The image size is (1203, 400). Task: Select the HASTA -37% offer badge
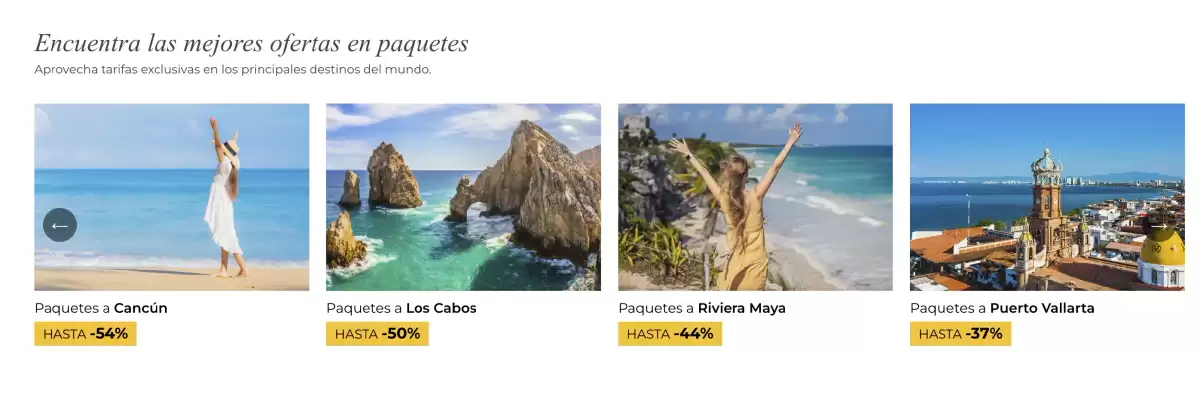pyautogui.click(x=960, y=334)
